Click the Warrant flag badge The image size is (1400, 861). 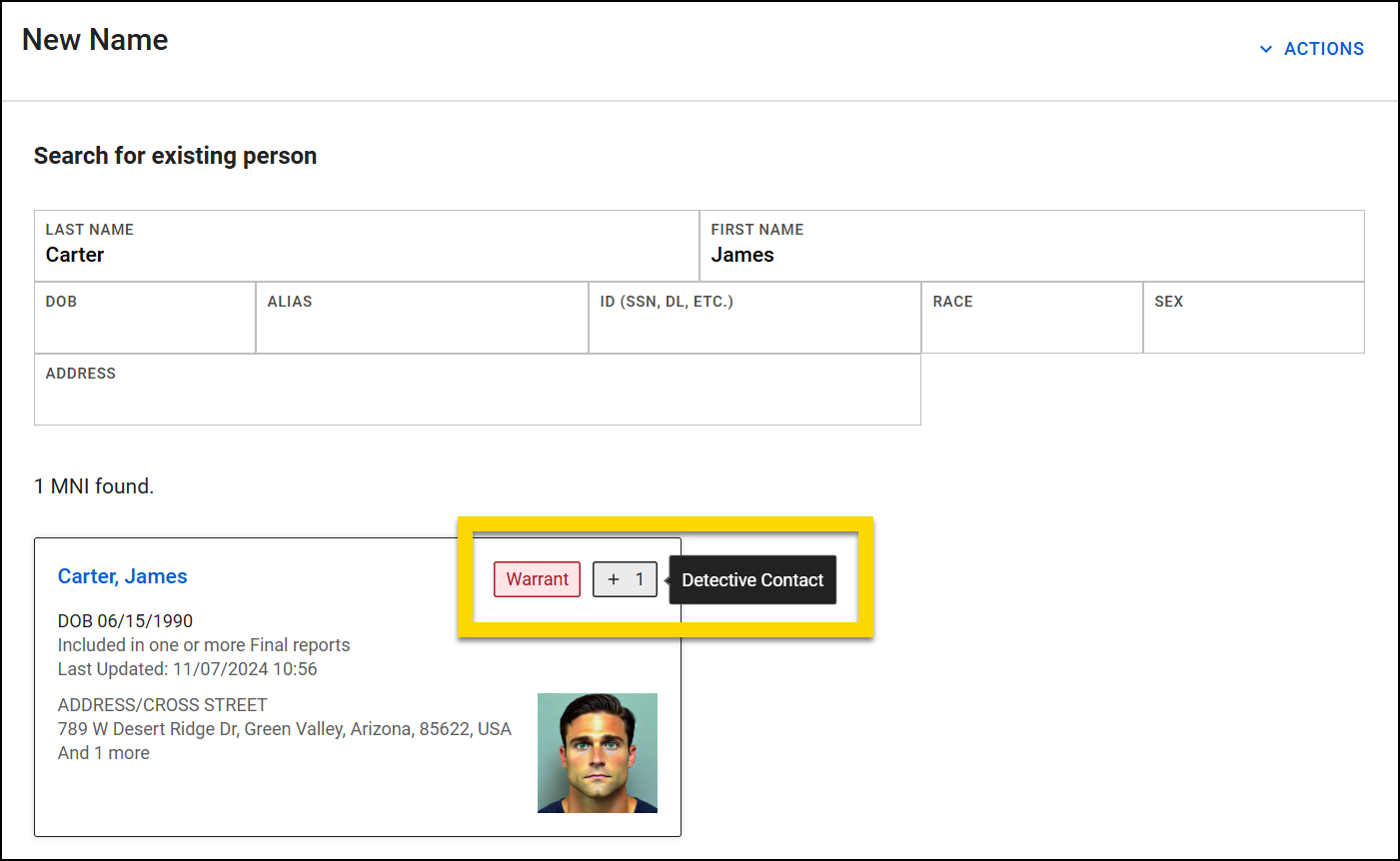pos(537,579)
